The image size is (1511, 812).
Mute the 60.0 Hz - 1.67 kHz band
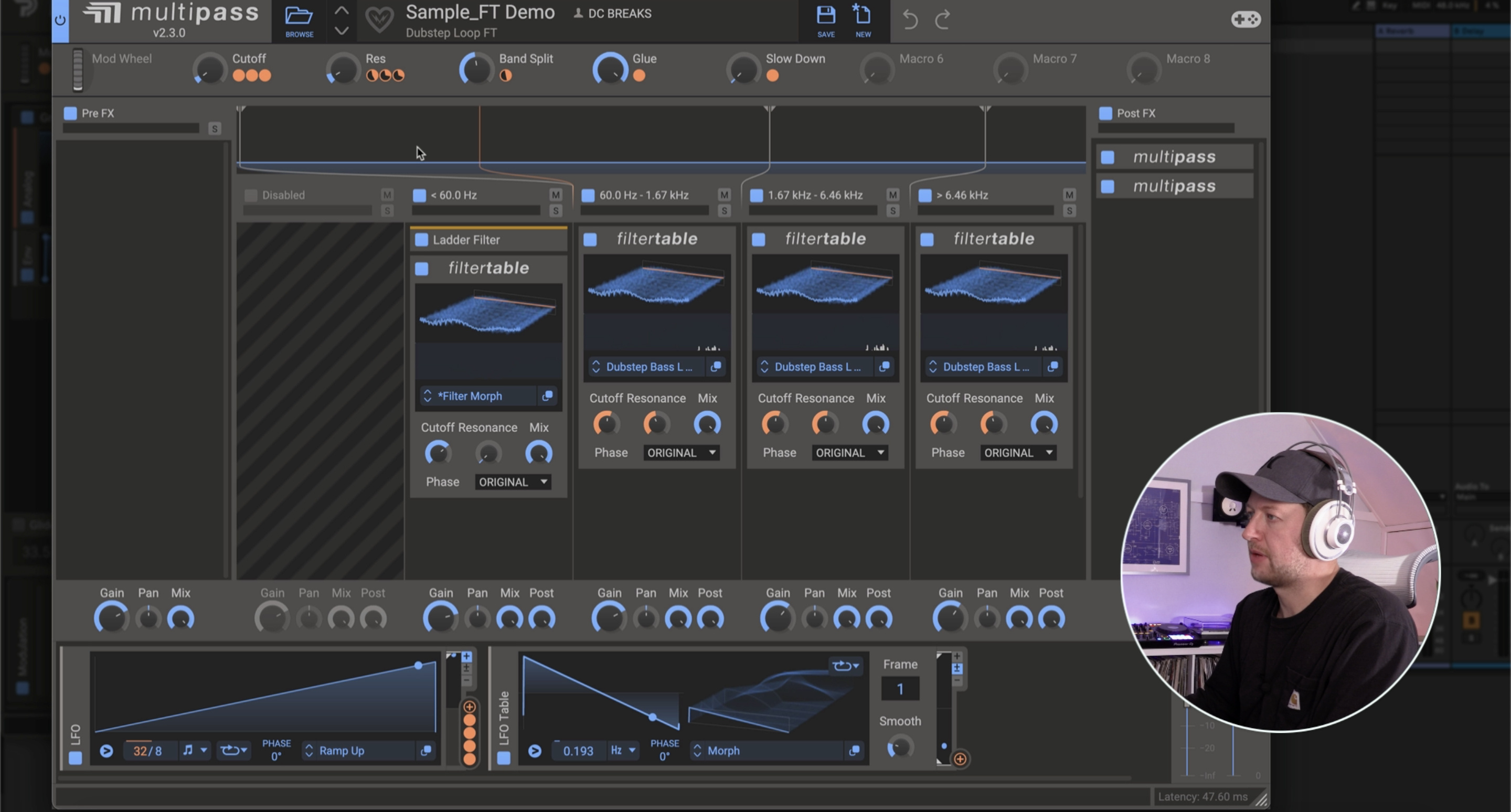click(x=724, y=195)
